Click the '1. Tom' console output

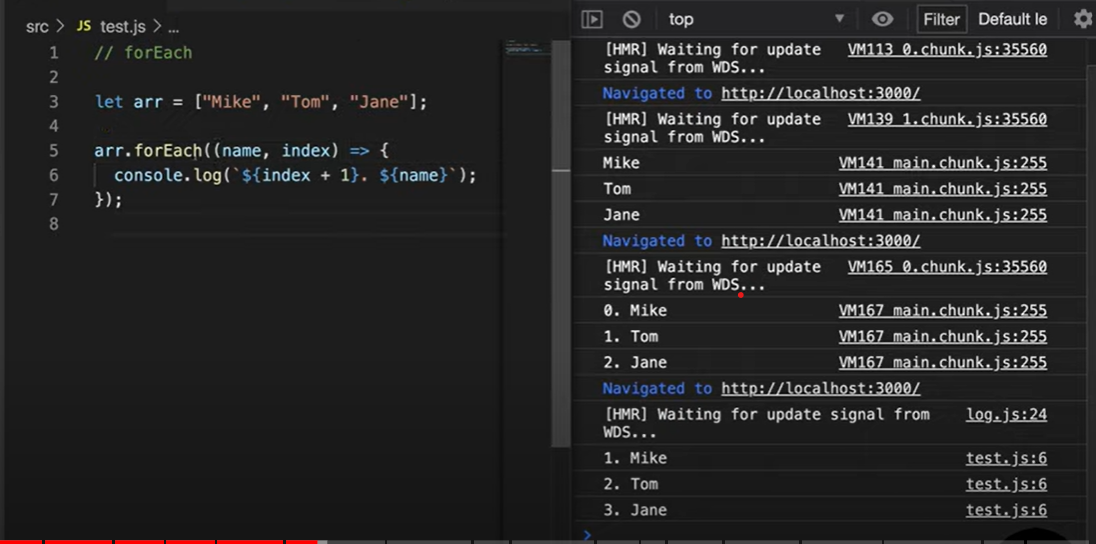click(x=630, y=336)
